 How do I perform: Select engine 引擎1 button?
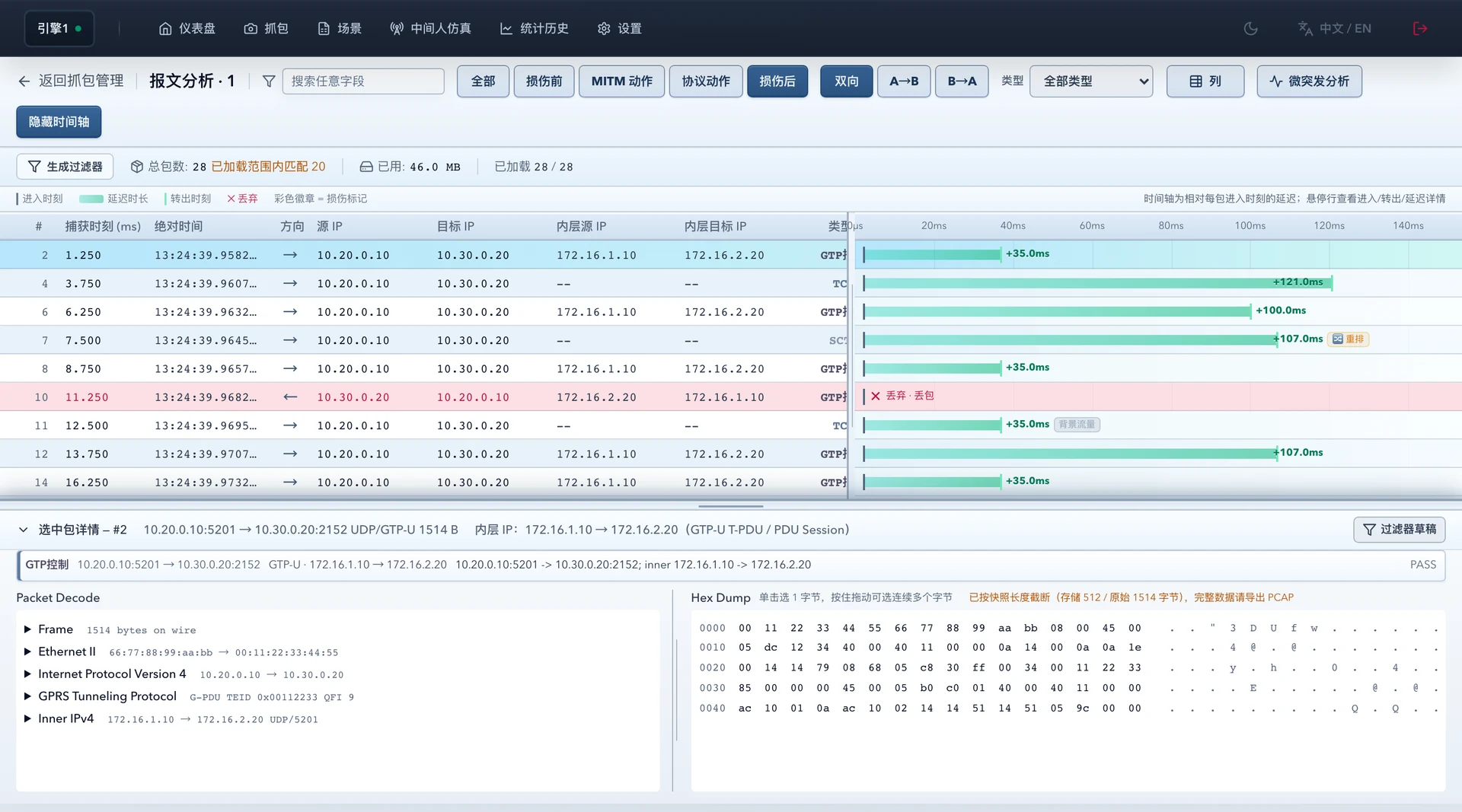pyautogui.click(x=59, y=28)
